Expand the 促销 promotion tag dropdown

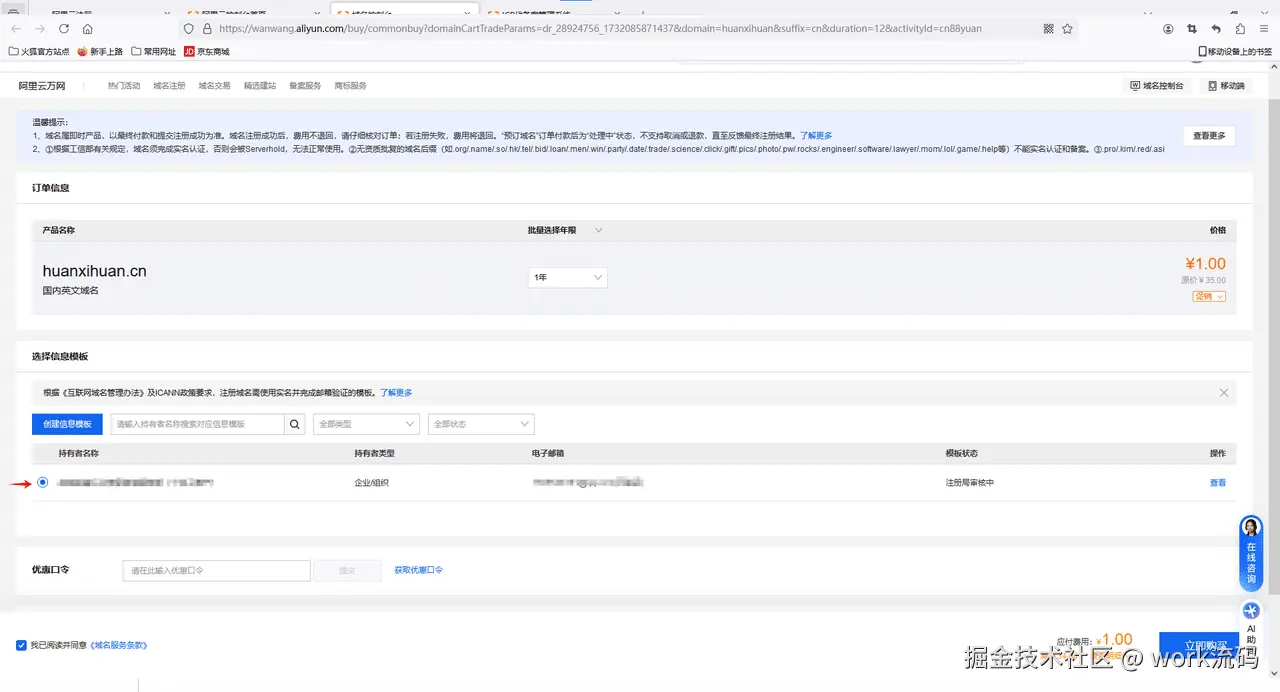[1209, 296]
